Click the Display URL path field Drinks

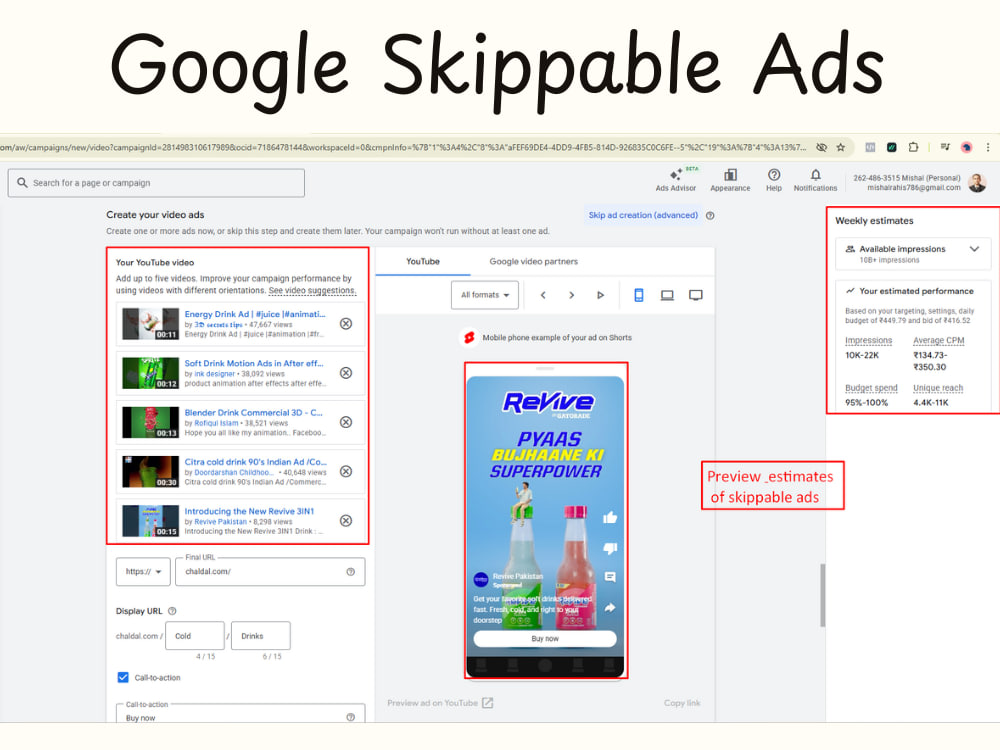point(261,636)
